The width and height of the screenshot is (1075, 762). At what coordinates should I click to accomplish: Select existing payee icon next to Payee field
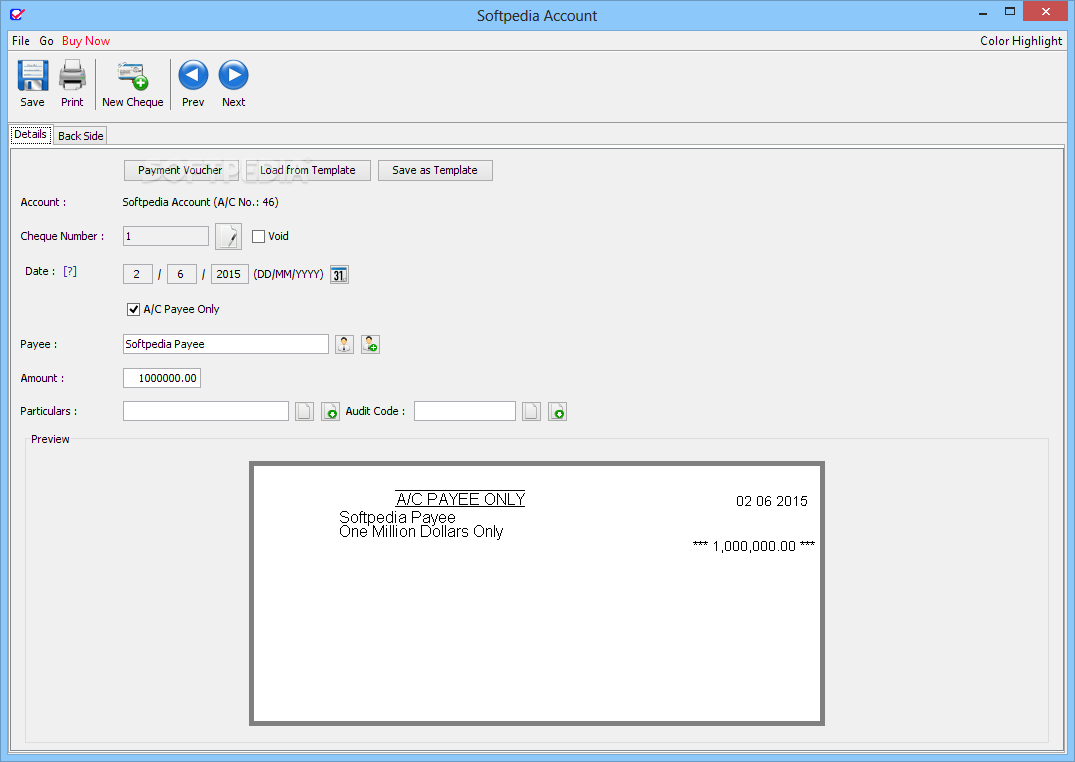tap(344, 344)
